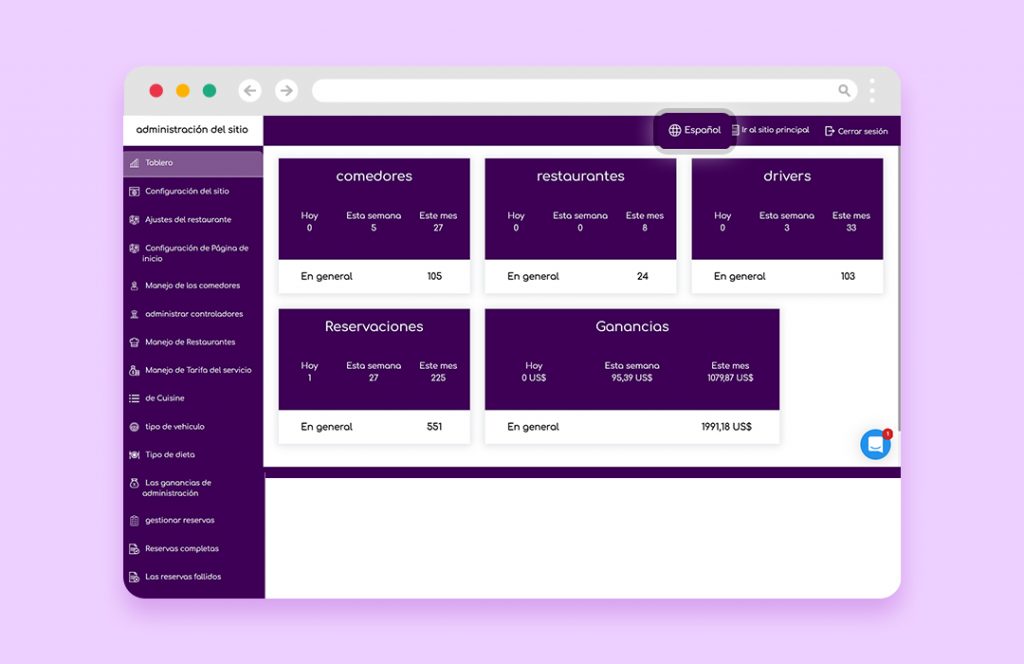Image resolution: width=1024 pixels, height=664 pixels.
Task: Click the Manejo de Tarifa del servicio icon
Action: coord(134,370)
